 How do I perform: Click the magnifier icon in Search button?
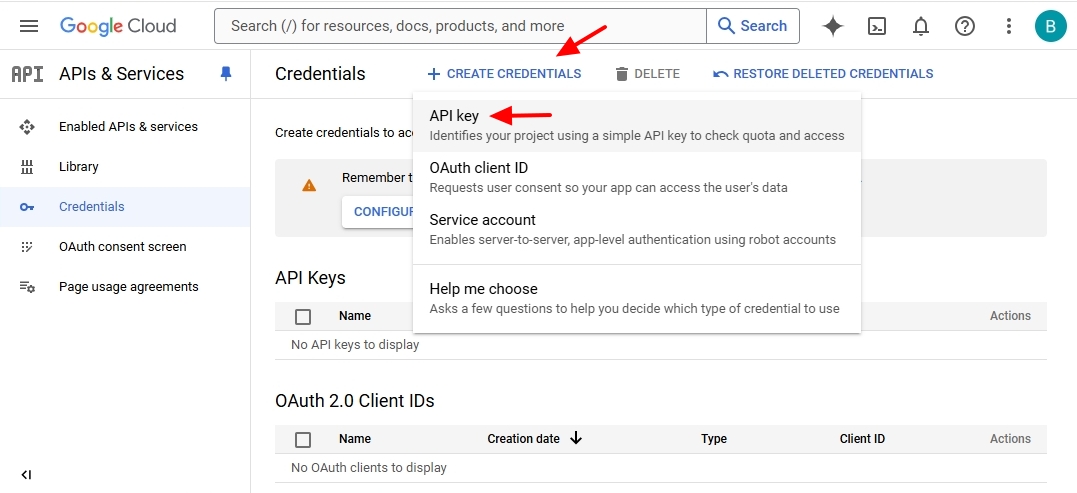tap(726, 26)
